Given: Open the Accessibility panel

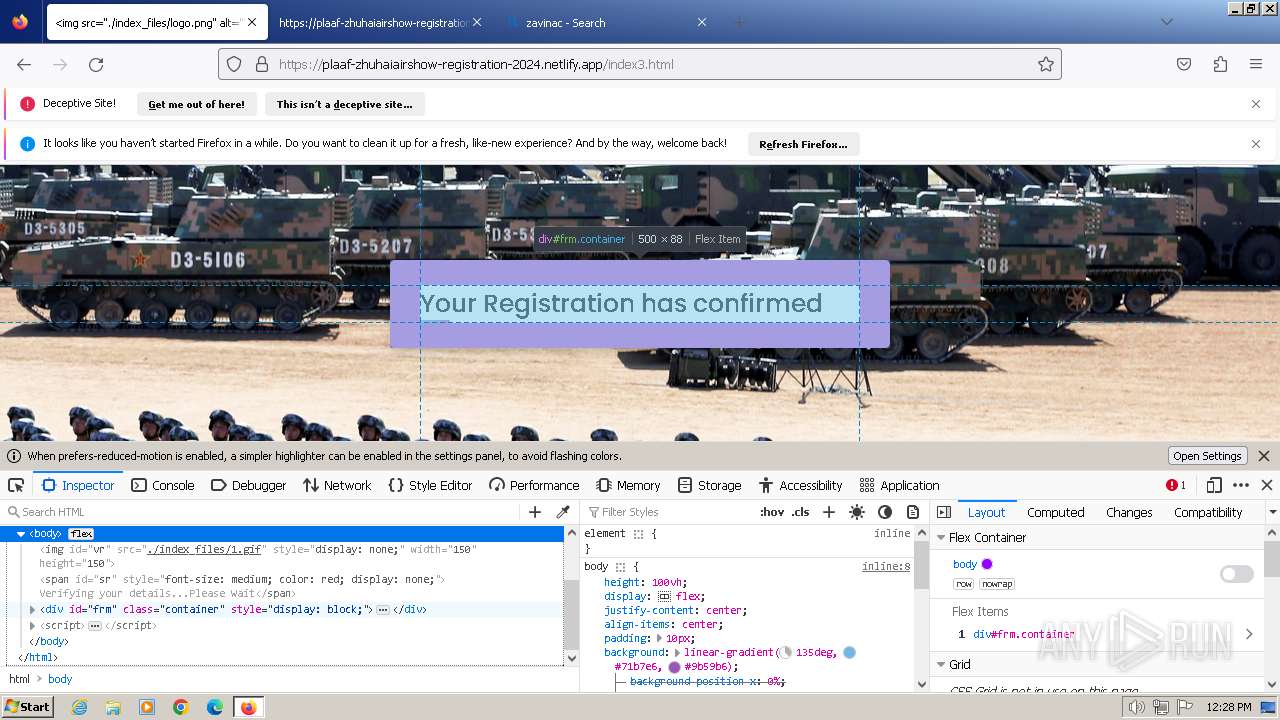Looking at the screenshot, I should 800,485.
